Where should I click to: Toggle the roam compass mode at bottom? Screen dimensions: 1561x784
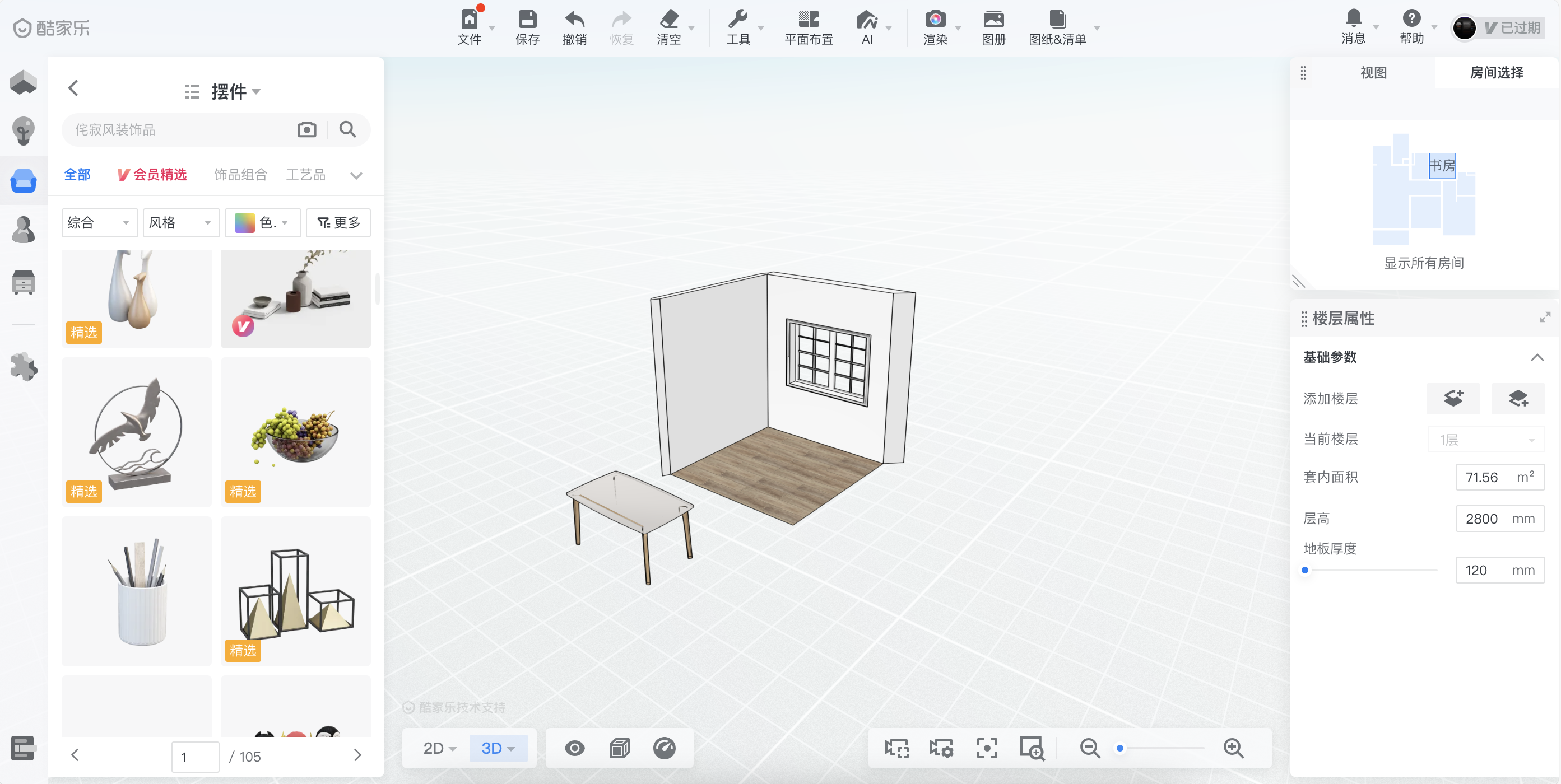click(665, 748)
